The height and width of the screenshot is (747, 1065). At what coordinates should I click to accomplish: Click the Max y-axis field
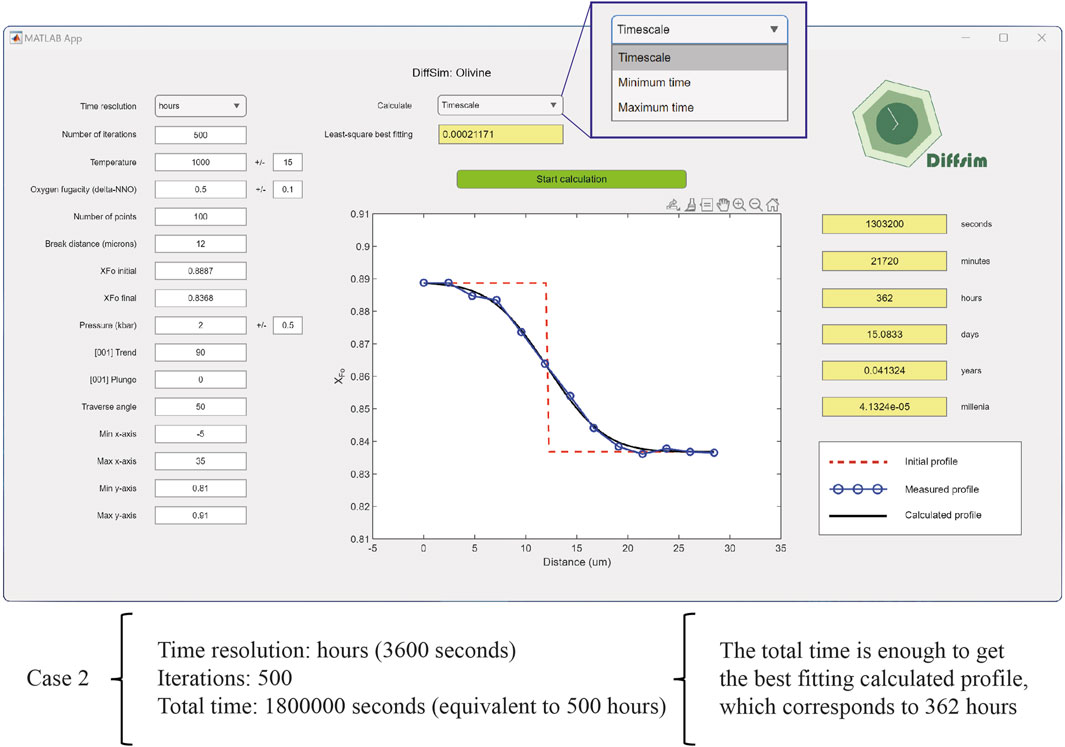pos(200,515)
